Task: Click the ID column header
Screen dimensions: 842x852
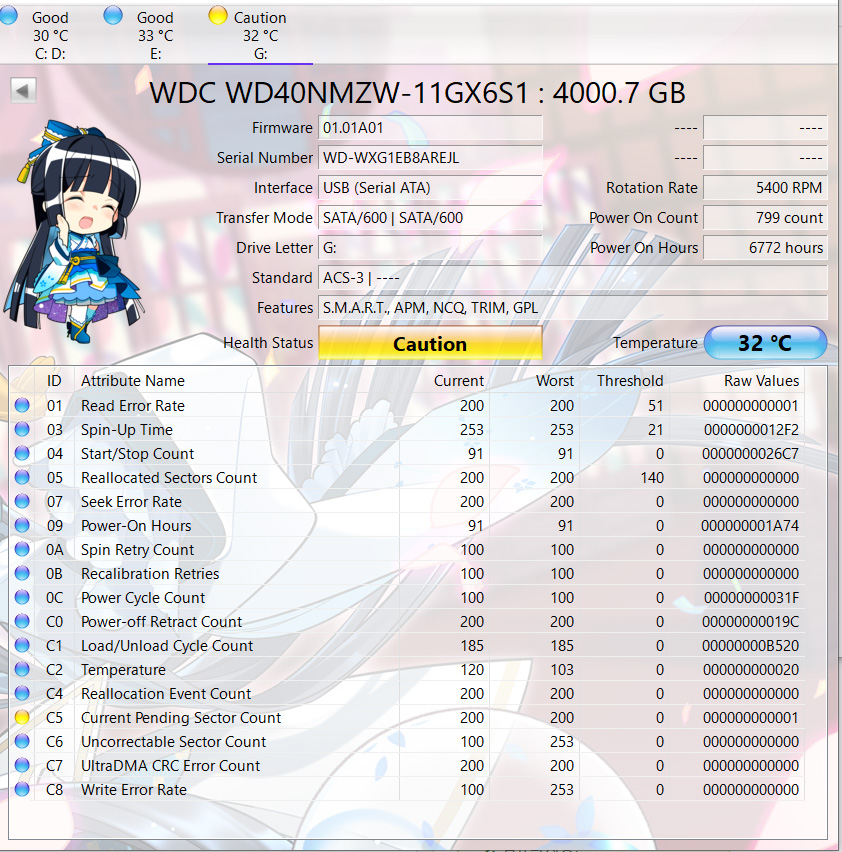Action: (54, 380)
